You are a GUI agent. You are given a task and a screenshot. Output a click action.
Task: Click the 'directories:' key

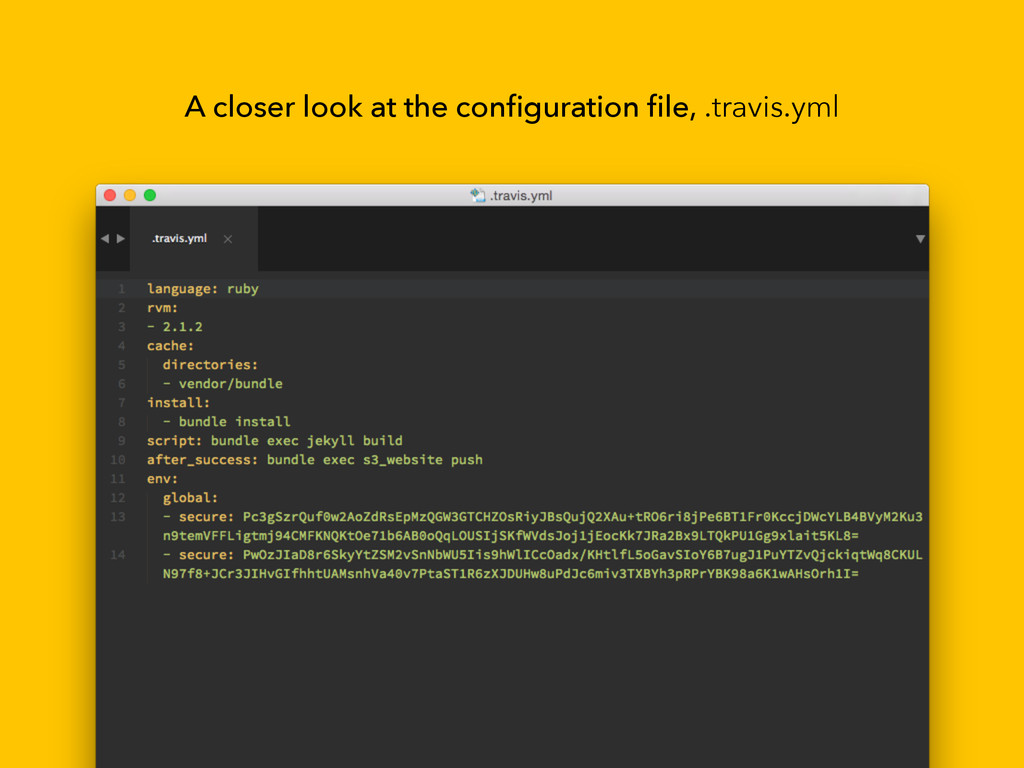(210, 364)
